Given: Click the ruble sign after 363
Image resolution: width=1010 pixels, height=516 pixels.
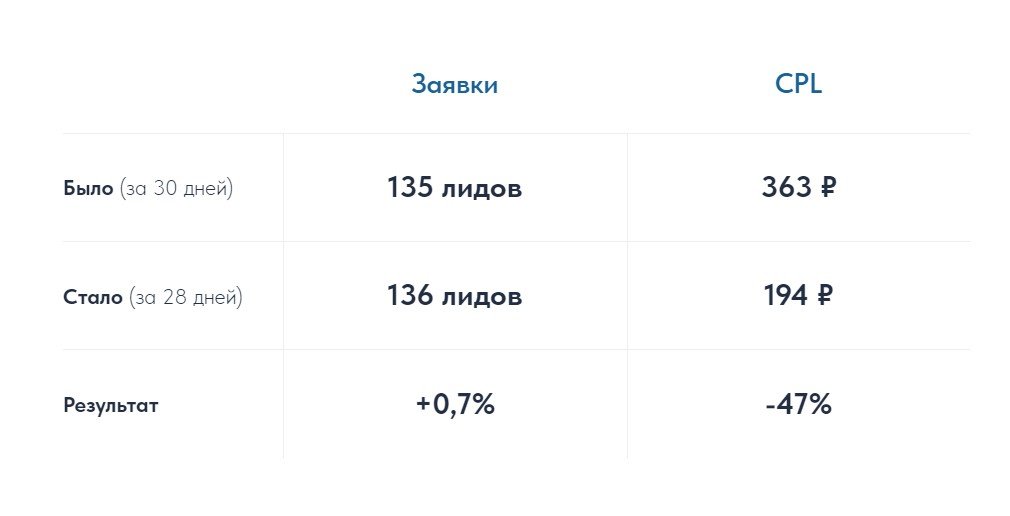Looking at the screenshot, I should tap(825, 188).
